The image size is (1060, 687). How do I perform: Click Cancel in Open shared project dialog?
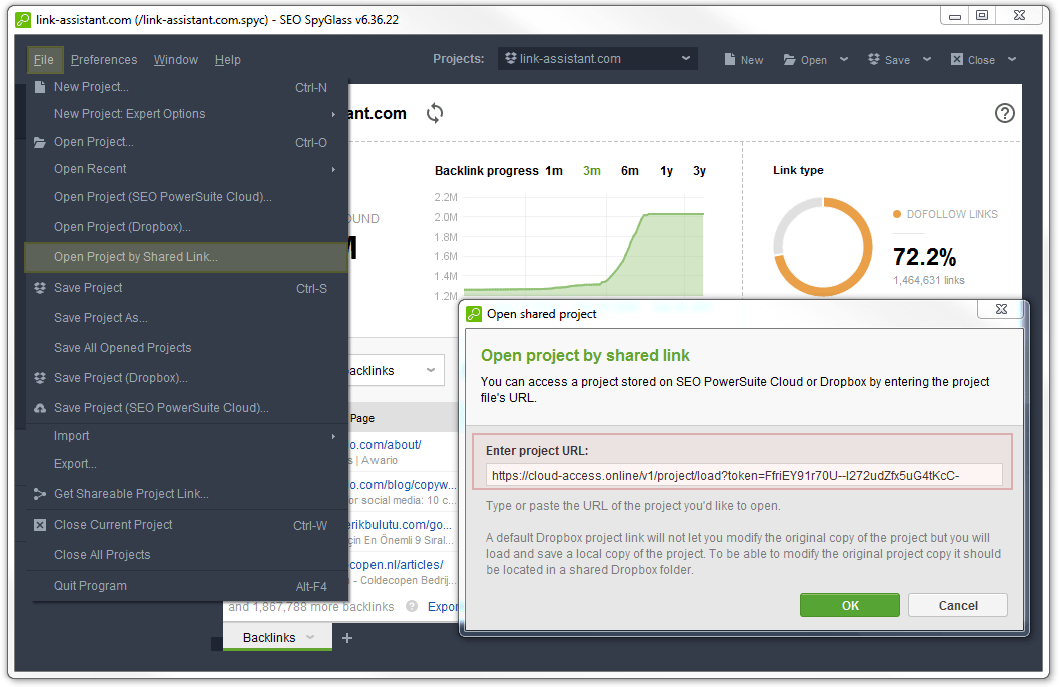(x=958, y=605)
